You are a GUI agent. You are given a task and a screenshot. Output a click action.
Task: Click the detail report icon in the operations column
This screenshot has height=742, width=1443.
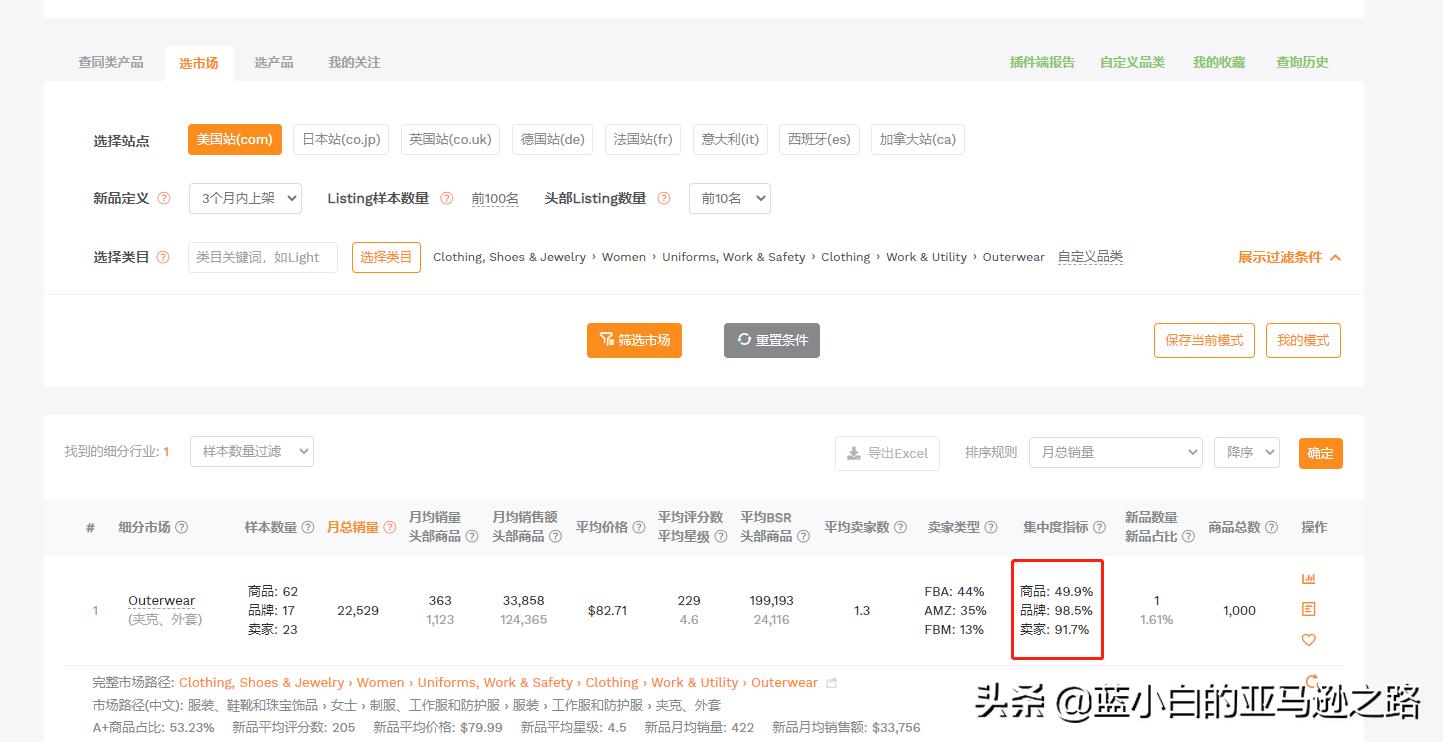click(1309, 608)
